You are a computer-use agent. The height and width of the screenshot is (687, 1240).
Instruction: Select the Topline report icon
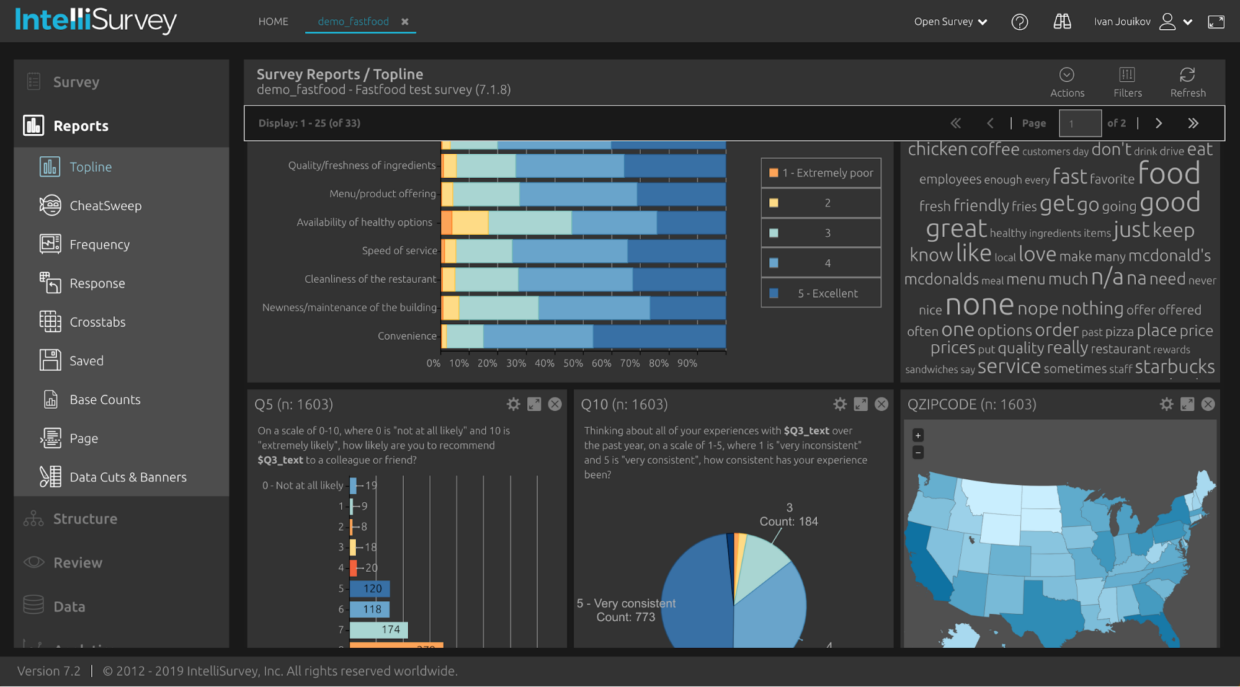click(50, 167)
